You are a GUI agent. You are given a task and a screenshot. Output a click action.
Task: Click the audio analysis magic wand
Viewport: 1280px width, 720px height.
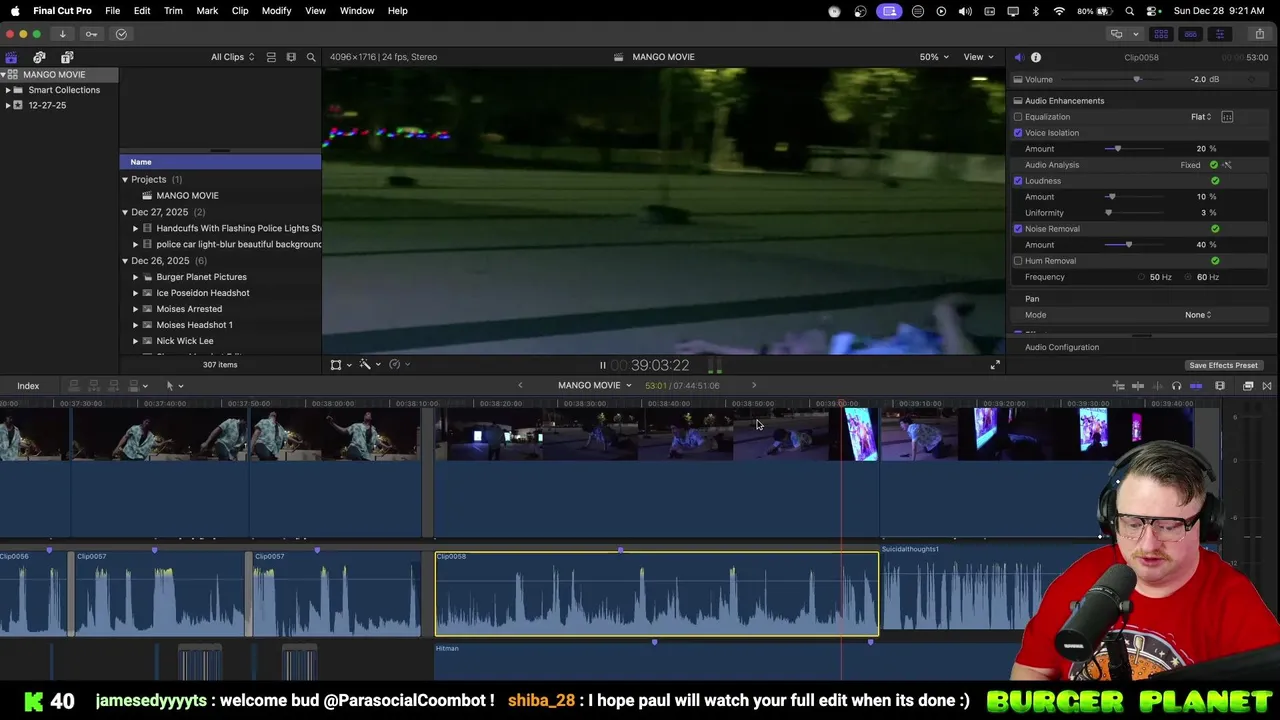tap(1227, 165)
